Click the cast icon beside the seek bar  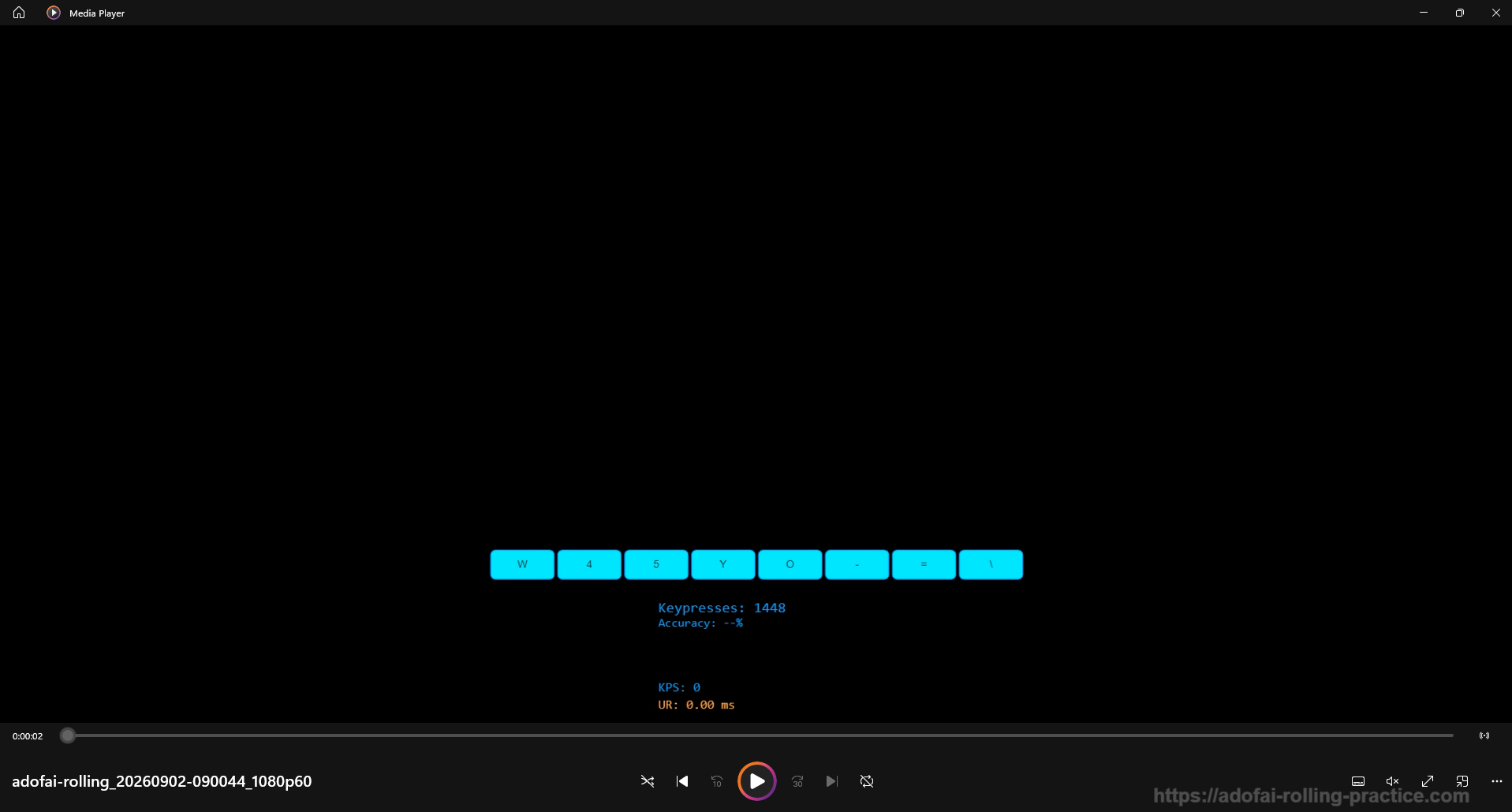(1484, 735)
